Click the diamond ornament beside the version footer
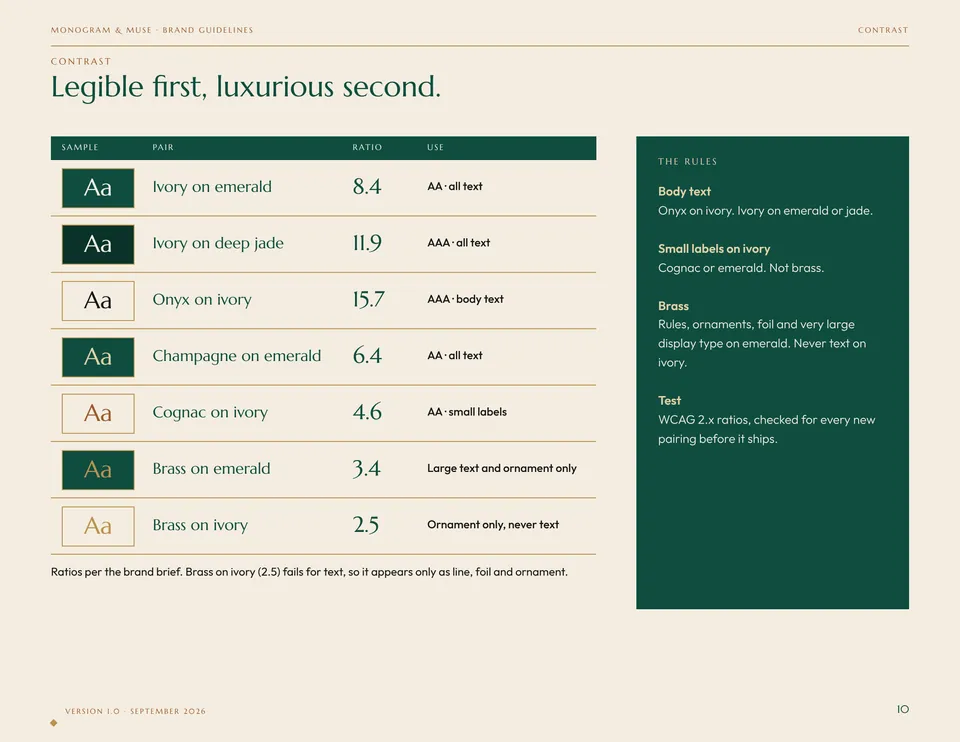Viewport: 960px width, 742px height. point(54,723)
